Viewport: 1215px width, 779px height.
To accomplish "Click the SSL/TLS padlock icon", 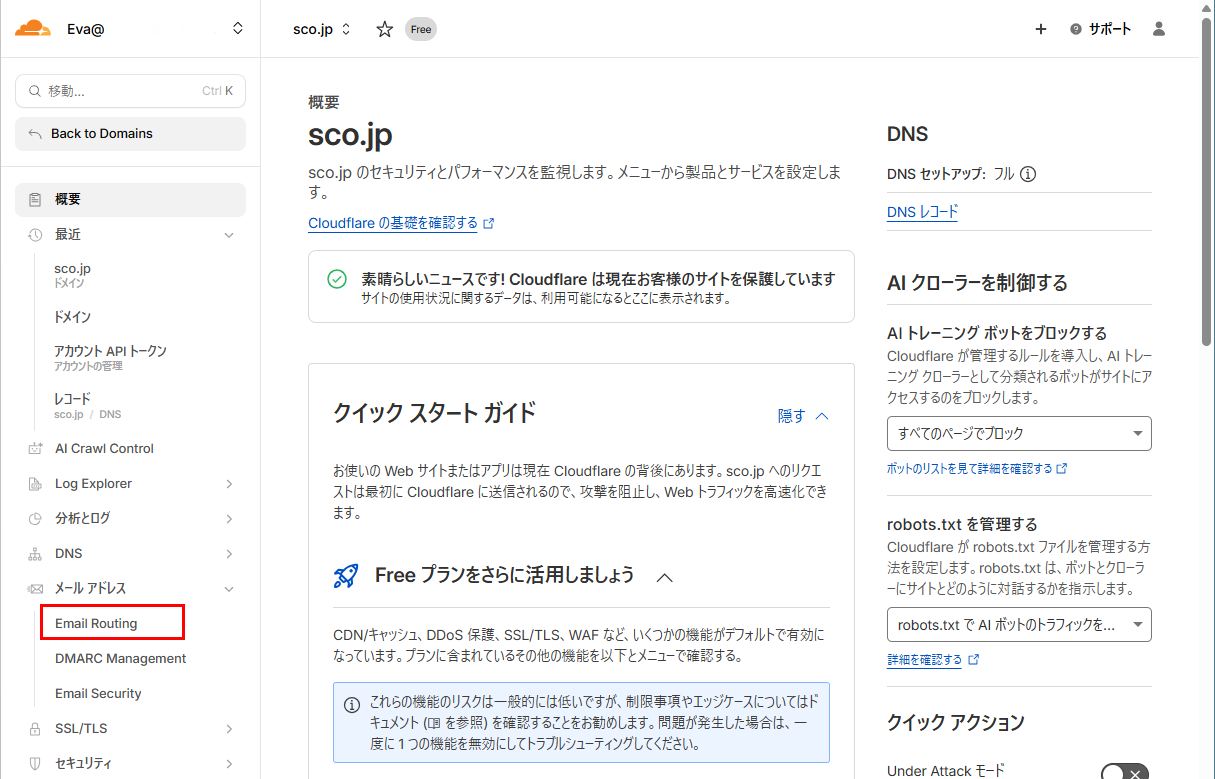I will 34,727.
